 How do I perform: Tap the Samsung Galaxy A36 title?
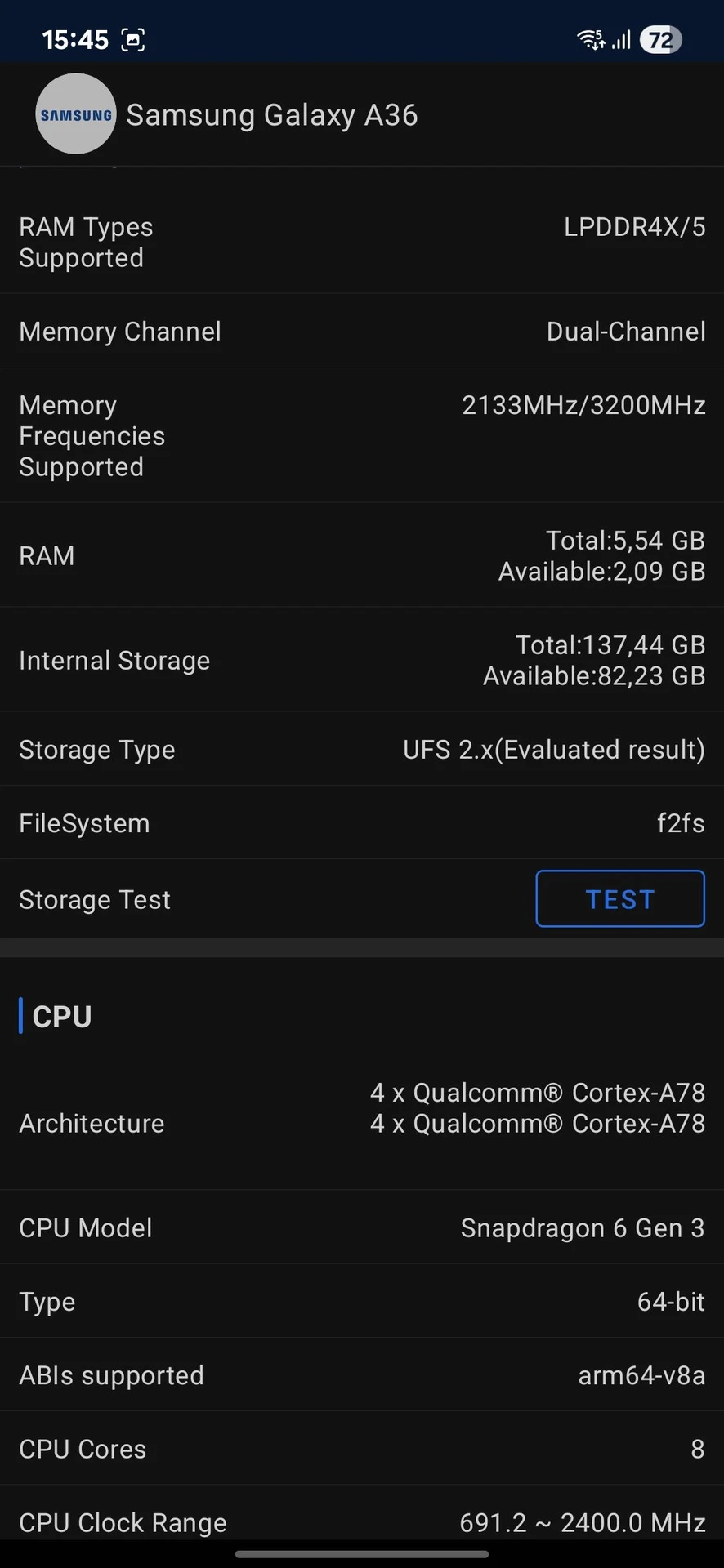pos(271,115)
